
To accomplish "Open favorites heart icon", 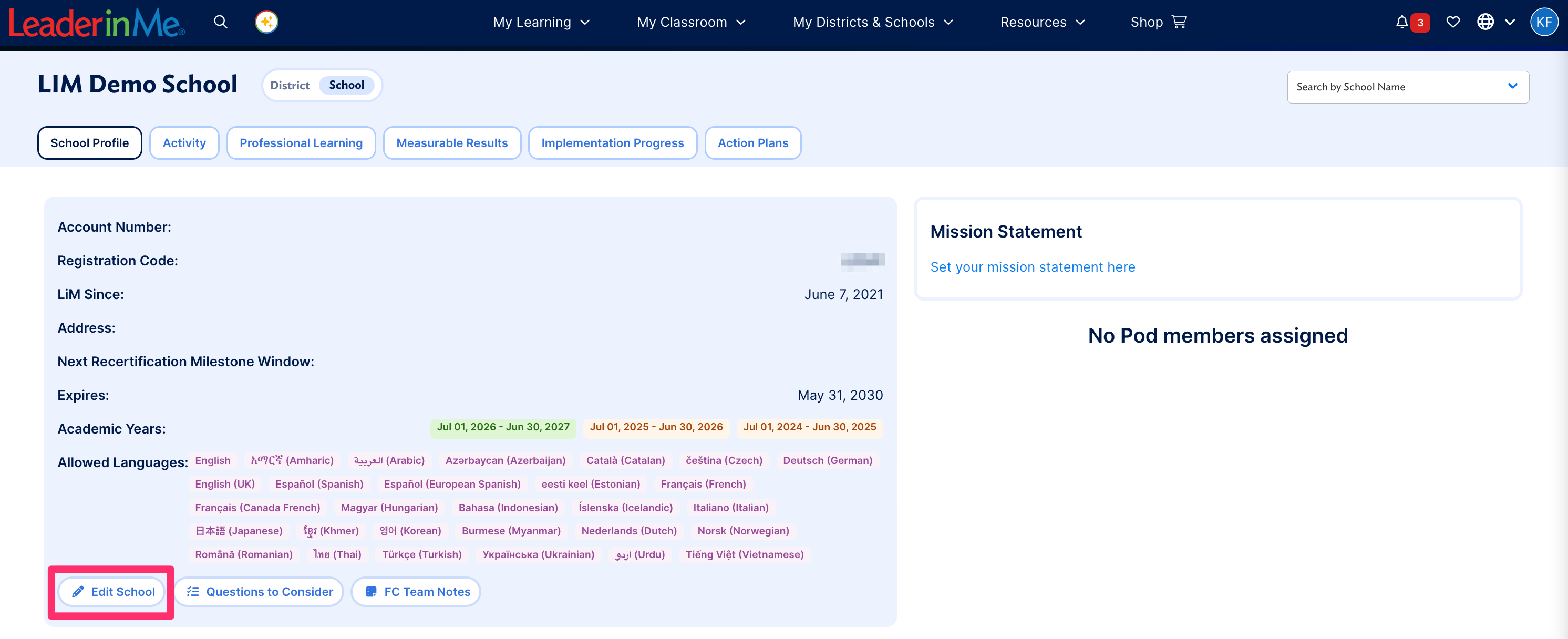I will click(x=1453, y=23).
